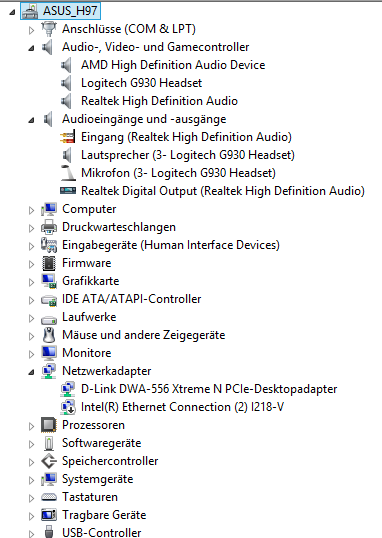Collapse the Netzwerkadapter category
This screenshot has width=382, height=538.
click(x=31, y=372)
